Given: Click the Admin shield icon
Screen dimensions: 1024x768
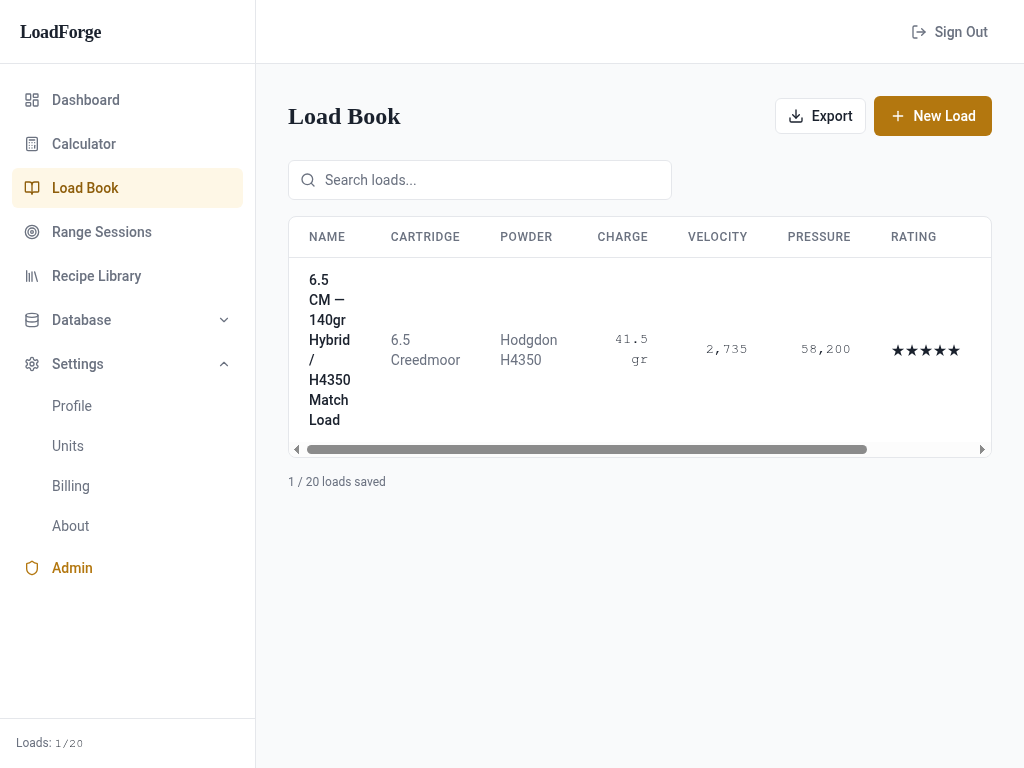Looking at the screenshot, I should tap(32, 568).
